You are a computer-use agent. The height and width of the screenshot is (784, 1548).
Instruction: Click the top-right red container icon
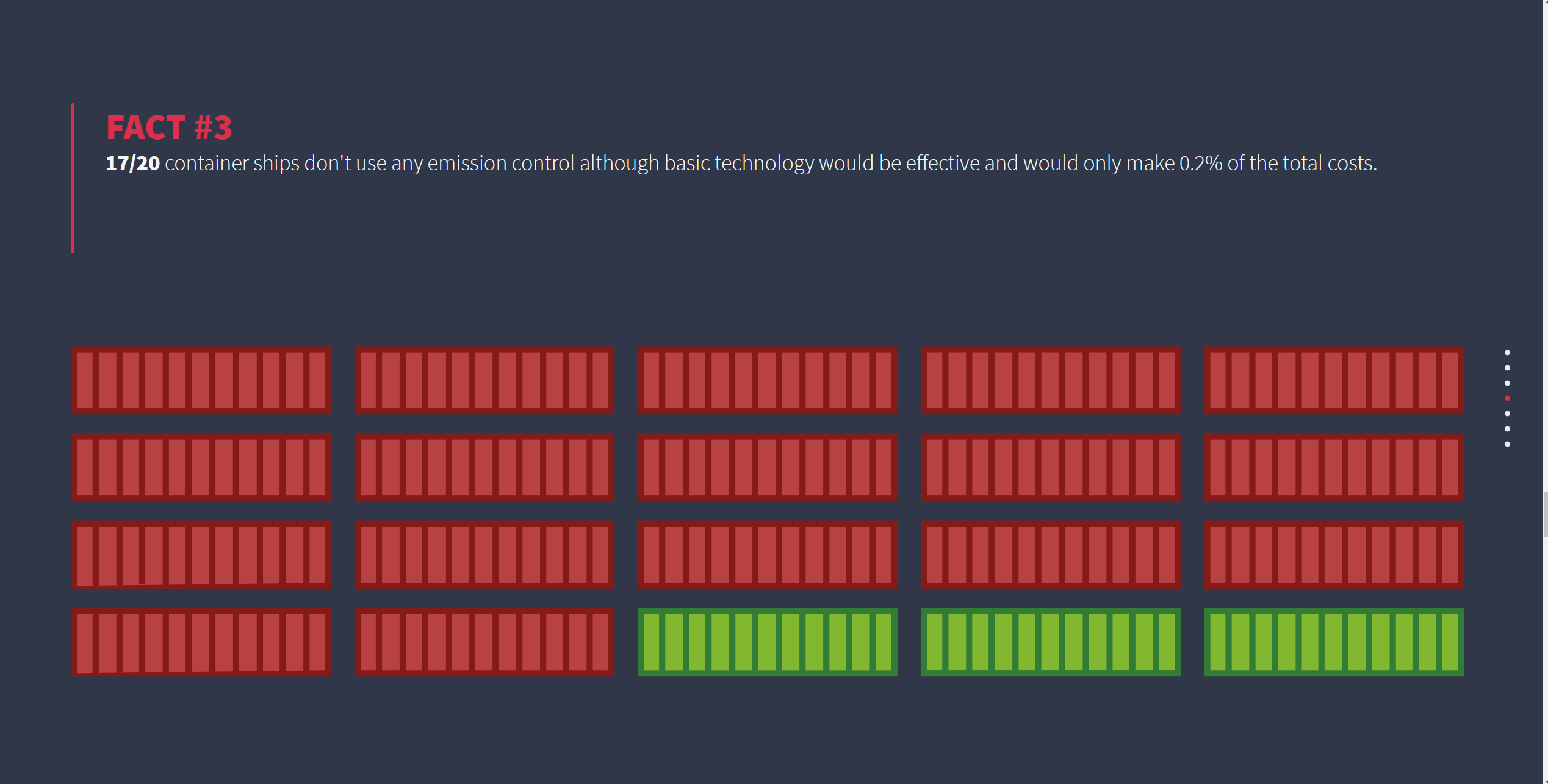(1333, 380)
